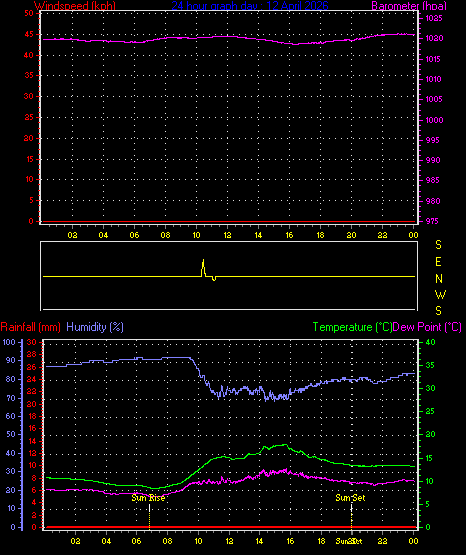Click the 1000 value on barometer axis
466x555 pixels.
pyautogui.click(x=434, y=120)
